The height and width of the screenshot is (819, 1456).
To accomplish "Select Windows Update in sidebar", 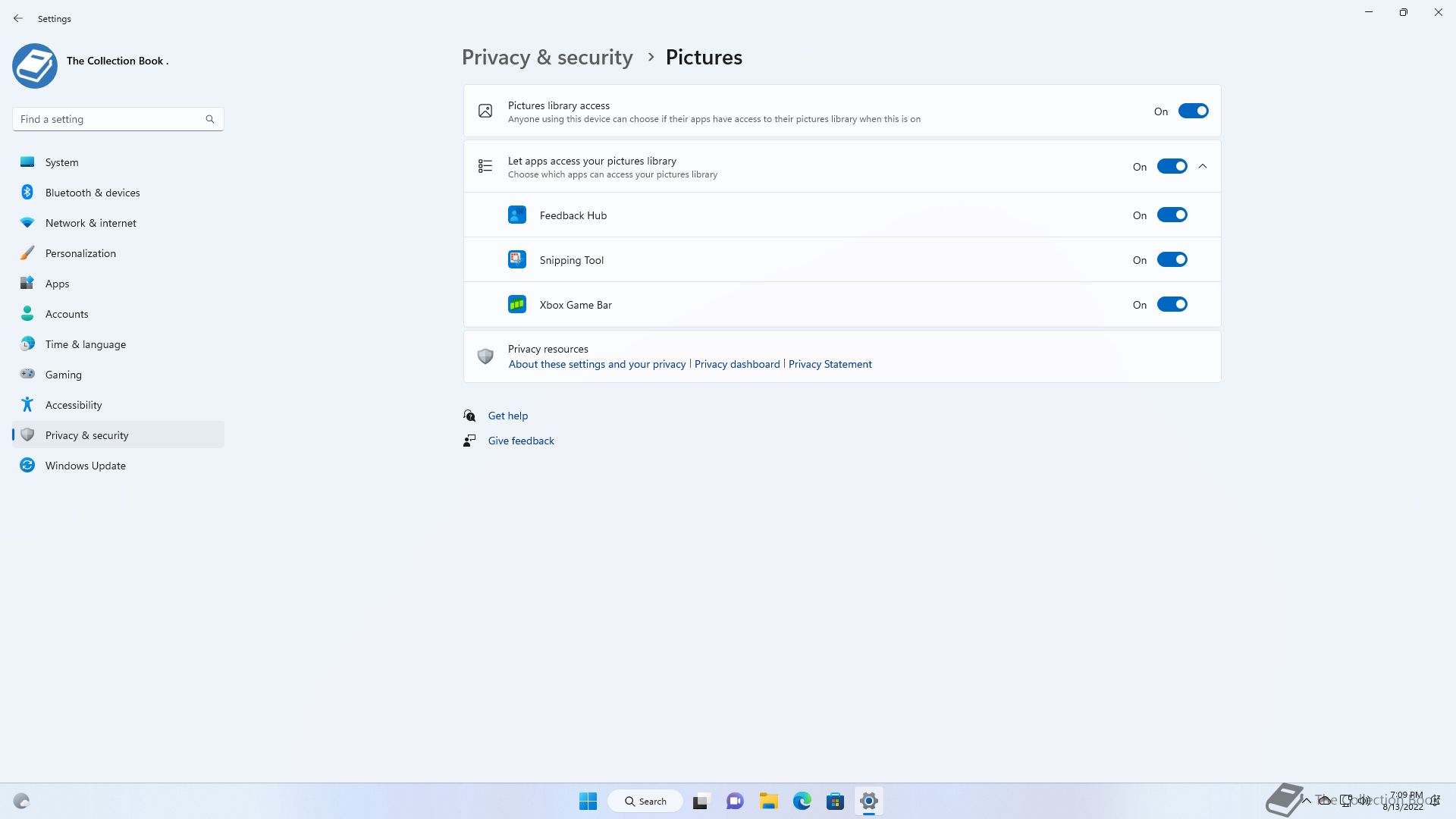I will click(x=118, y=465).
